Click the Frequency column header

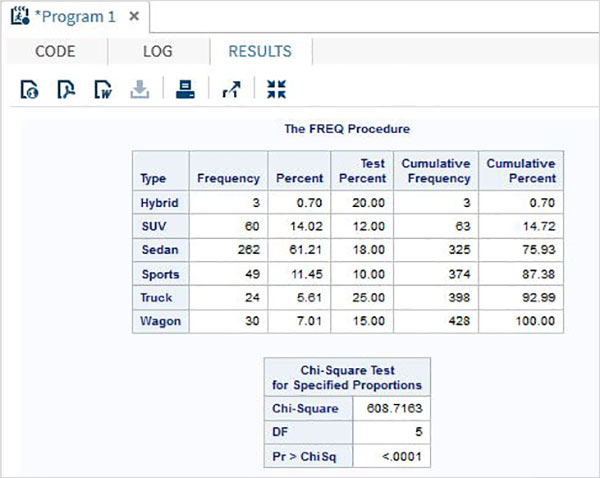point(229,178)
